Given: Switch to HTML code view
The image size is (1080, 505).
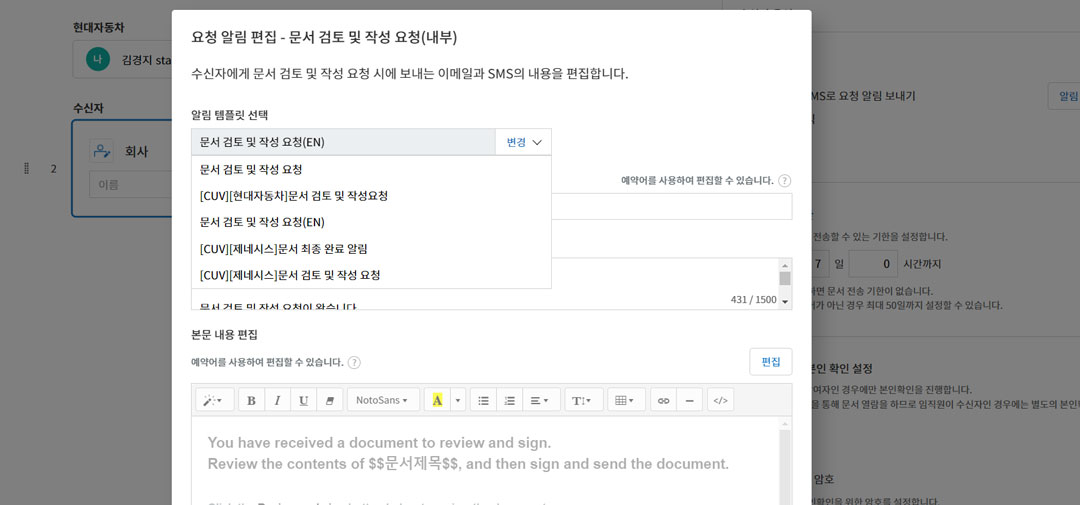Looking at the screenshot, I should (720, 400).
